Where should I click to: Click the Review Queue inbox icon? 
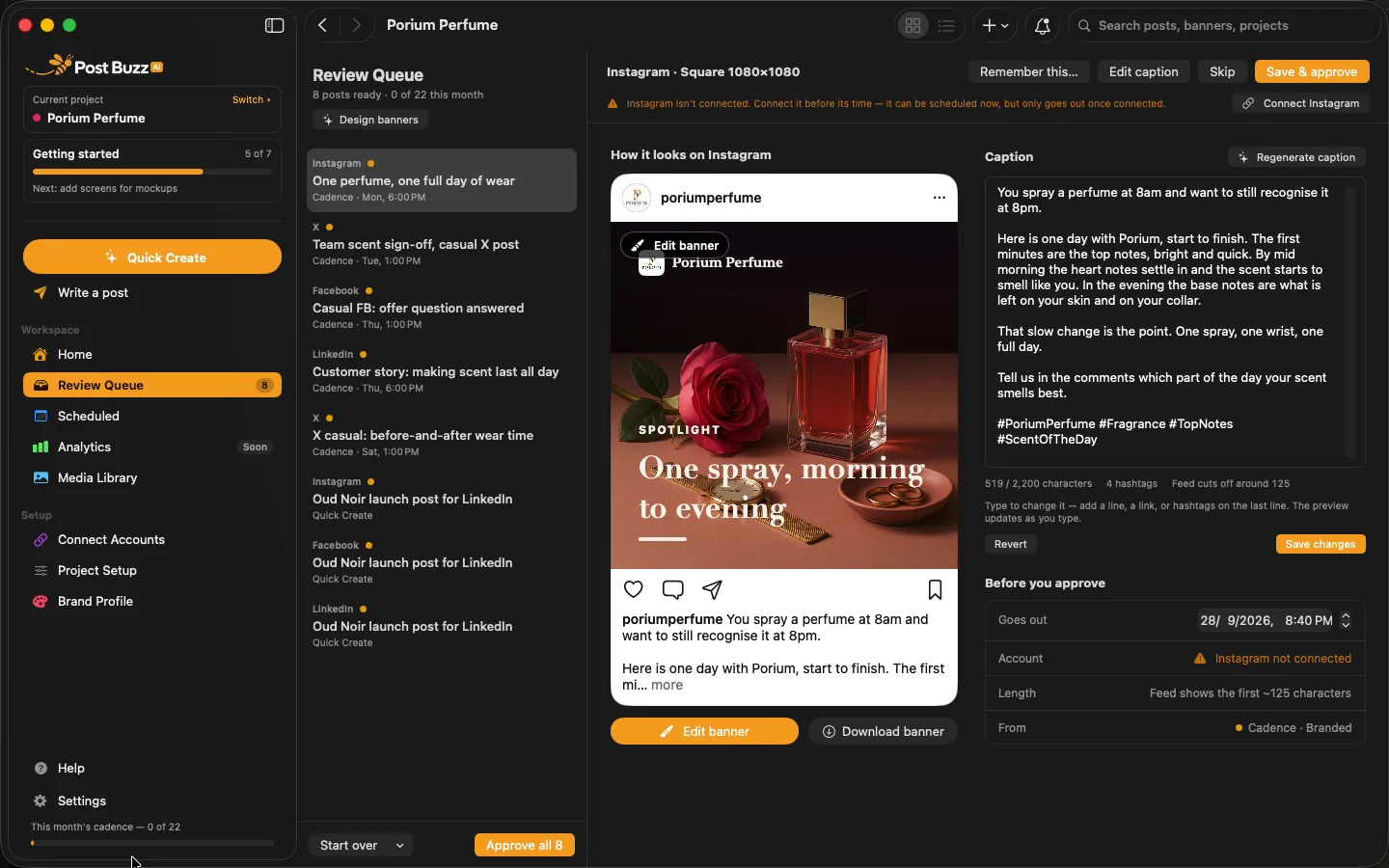coord(41,386)
